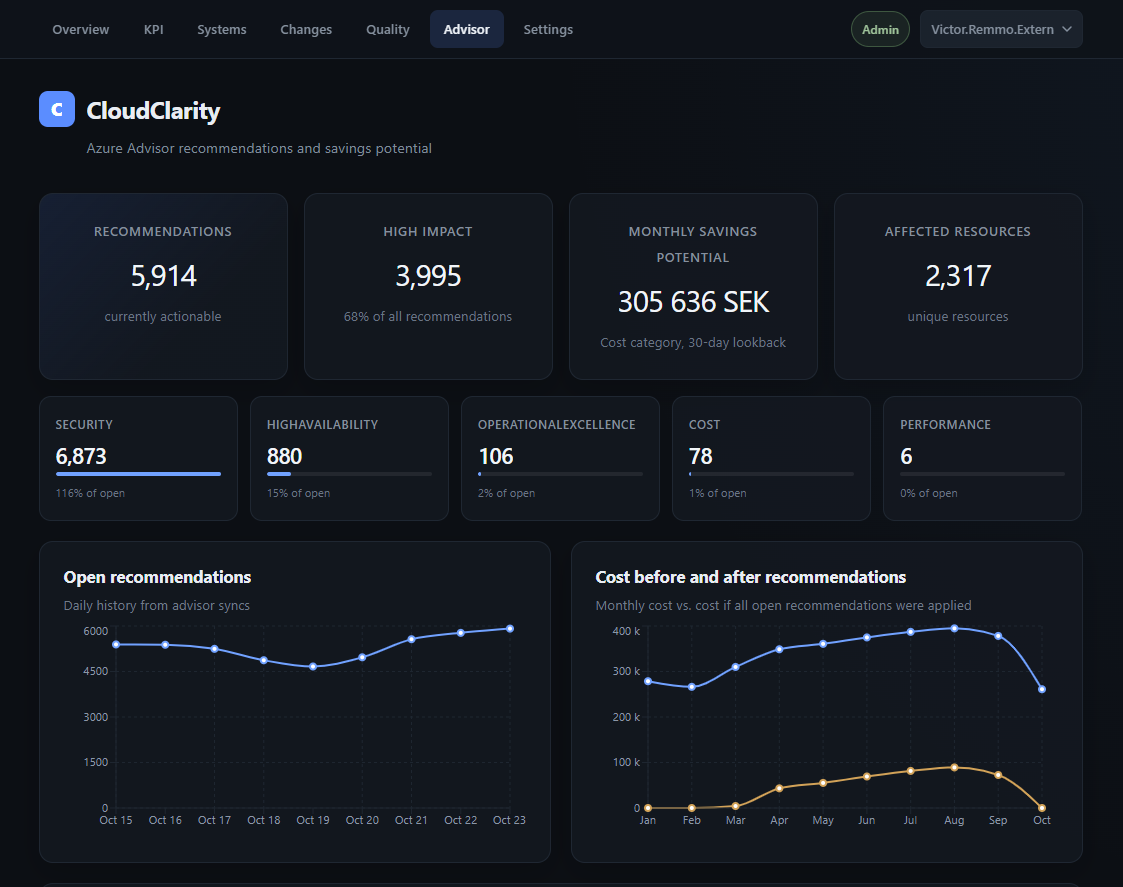Click the blue Aug cost data point
The width and height of the screenshot is (1123, 887).
click(954, 628)
